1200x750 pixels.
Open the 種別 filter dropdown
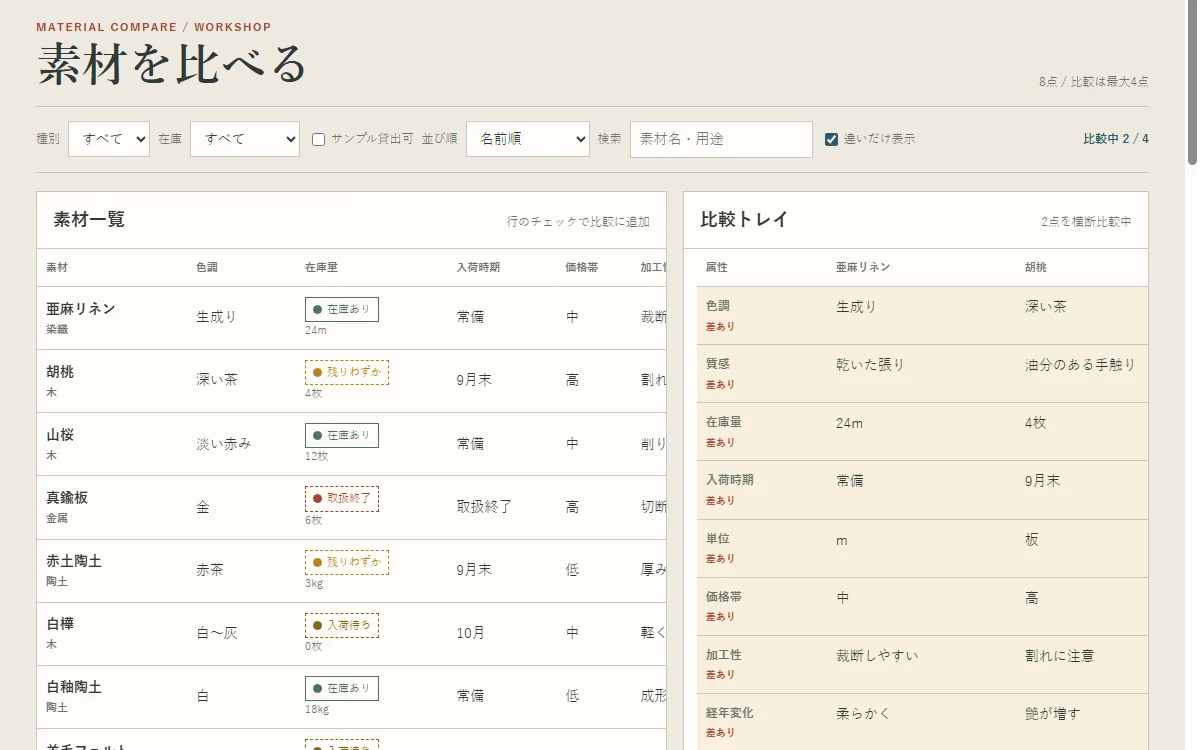[109, 139]
